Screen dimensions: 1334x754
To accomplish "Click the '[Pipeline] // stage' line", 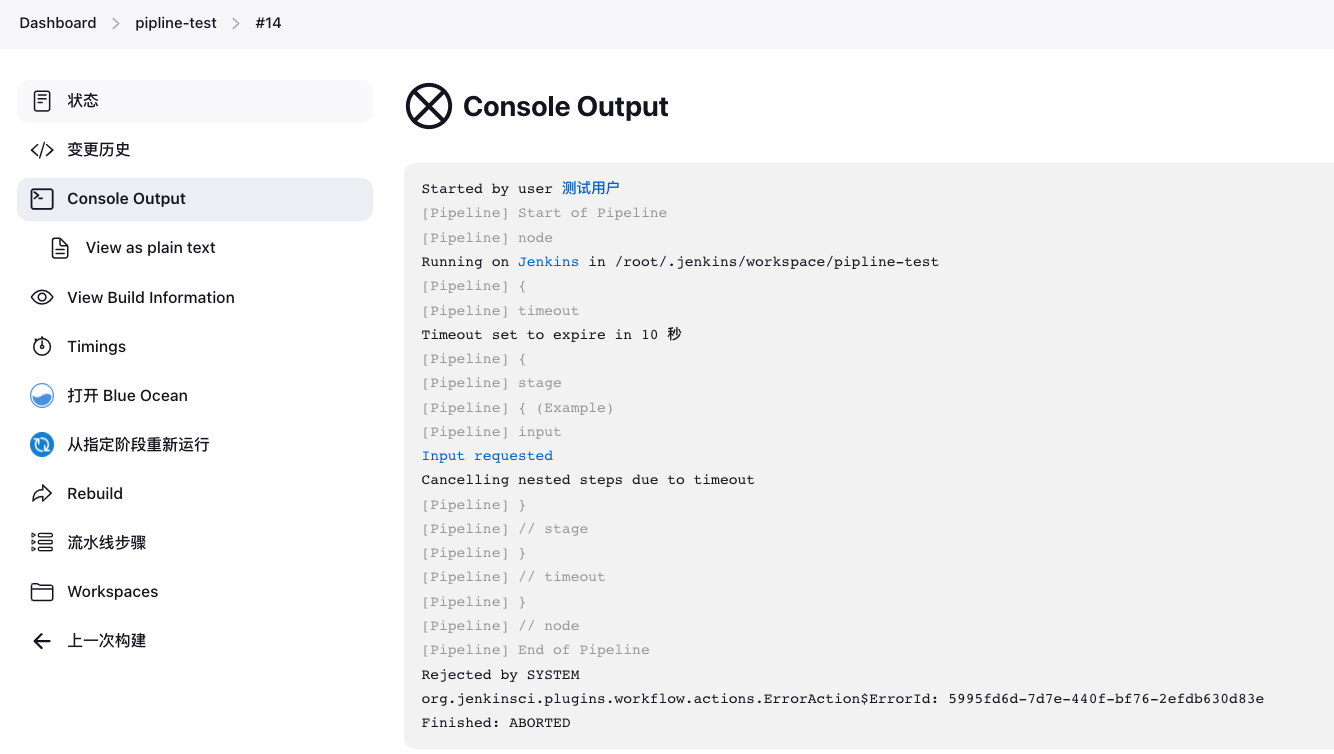I will point(505,529).
